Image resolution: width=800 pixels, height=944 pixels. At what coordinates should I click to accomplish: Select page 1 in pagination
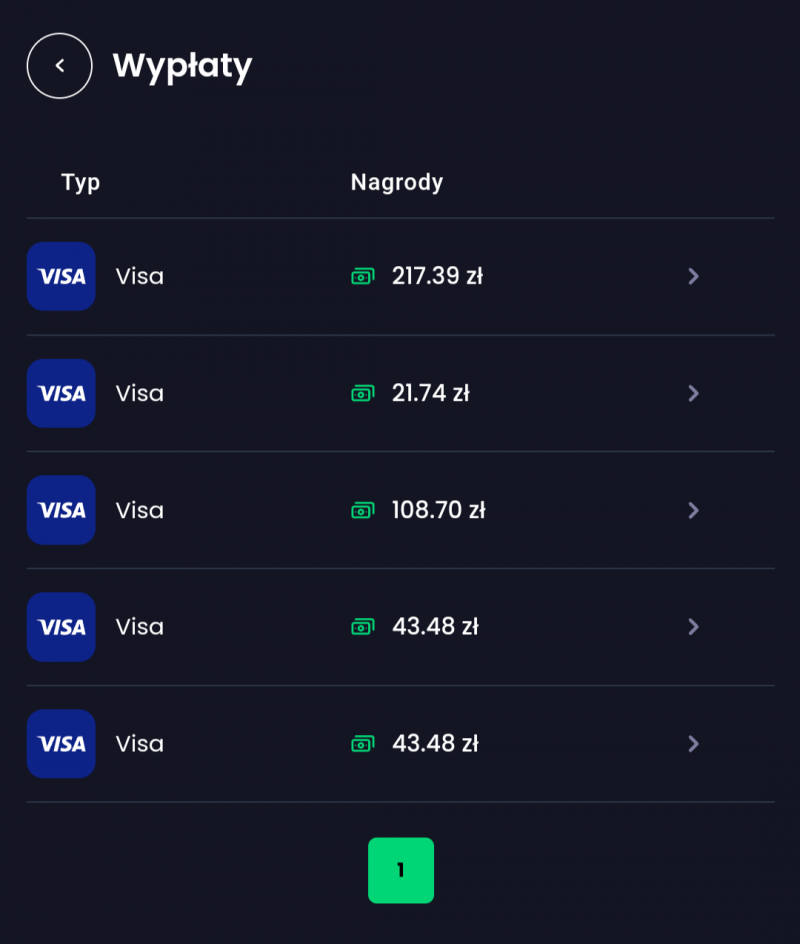pos(401,870)
